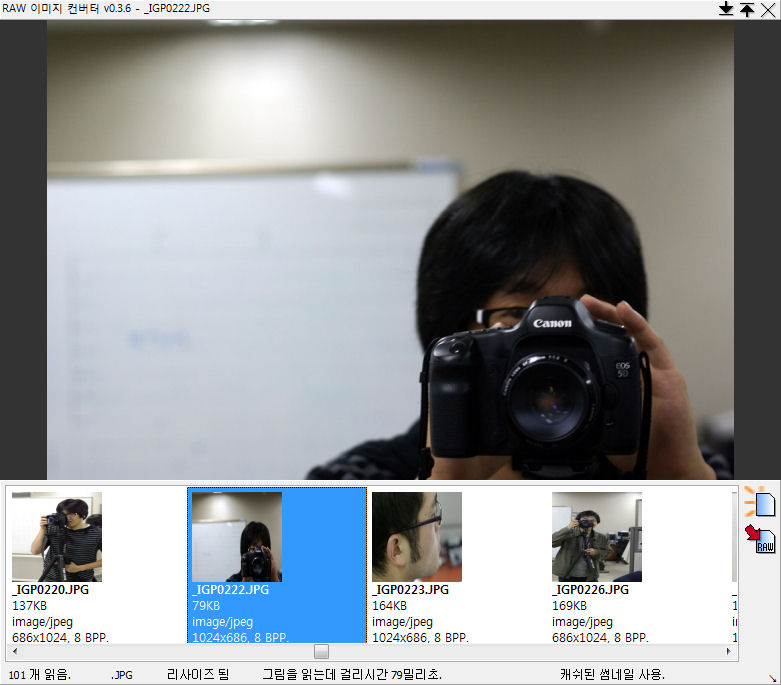
Task: Click the 686x1024, 8 BPP text under _IGP0220.JPG
Action: coord(60,638)
